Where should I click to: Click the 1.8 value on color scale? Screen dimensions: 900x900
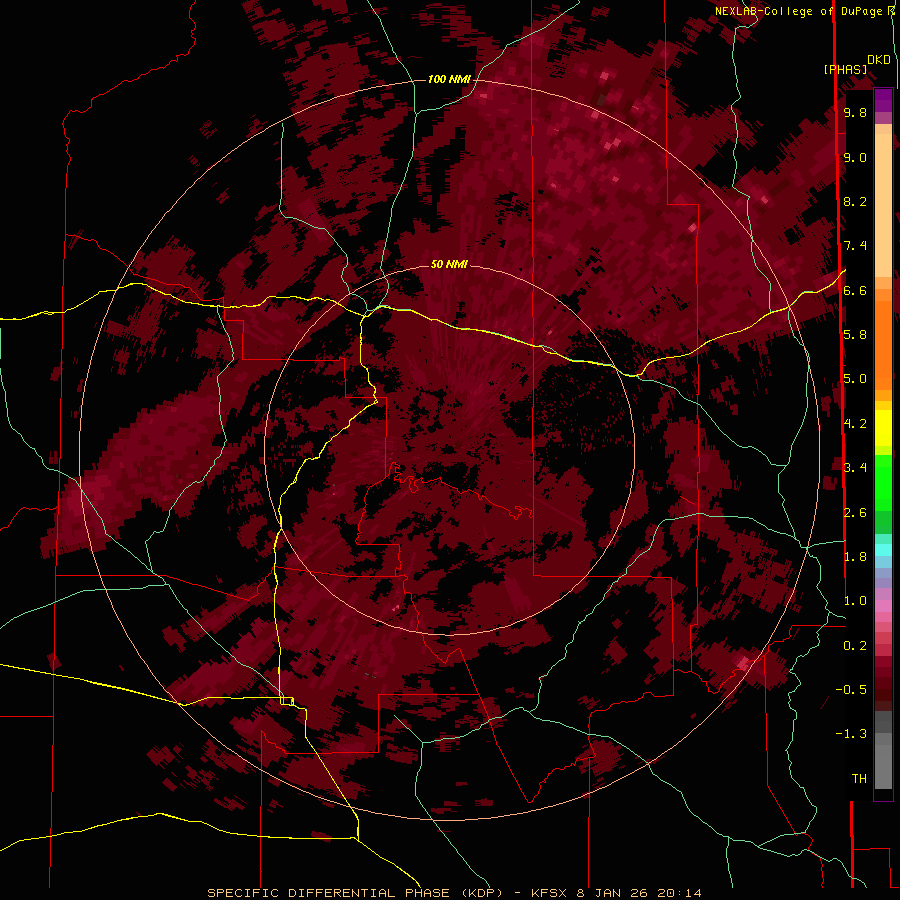click(x=855, y=557)
